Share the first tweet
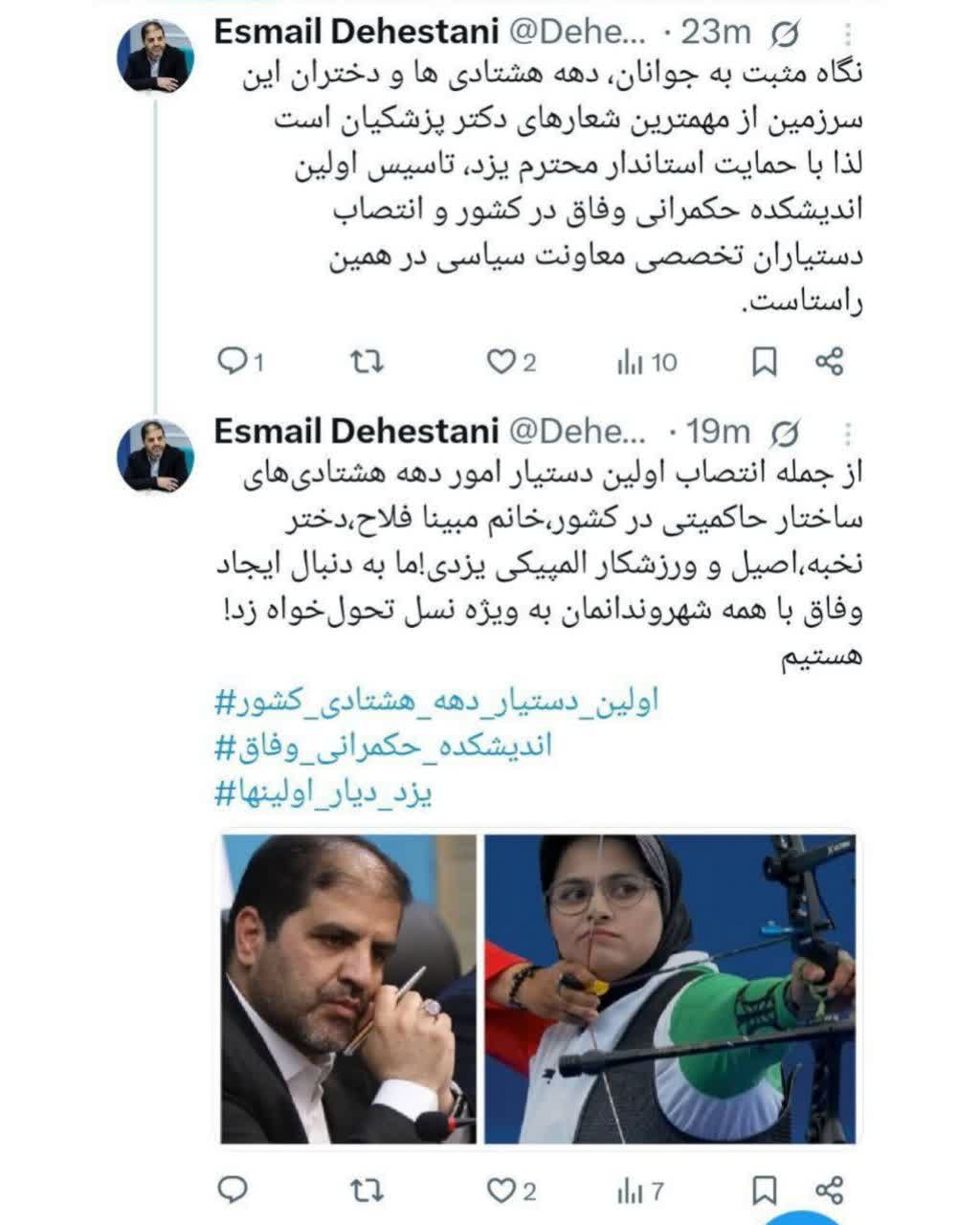Image resolution: width=980 pixels, height=1225 pixels. click(x=829, y=362)
